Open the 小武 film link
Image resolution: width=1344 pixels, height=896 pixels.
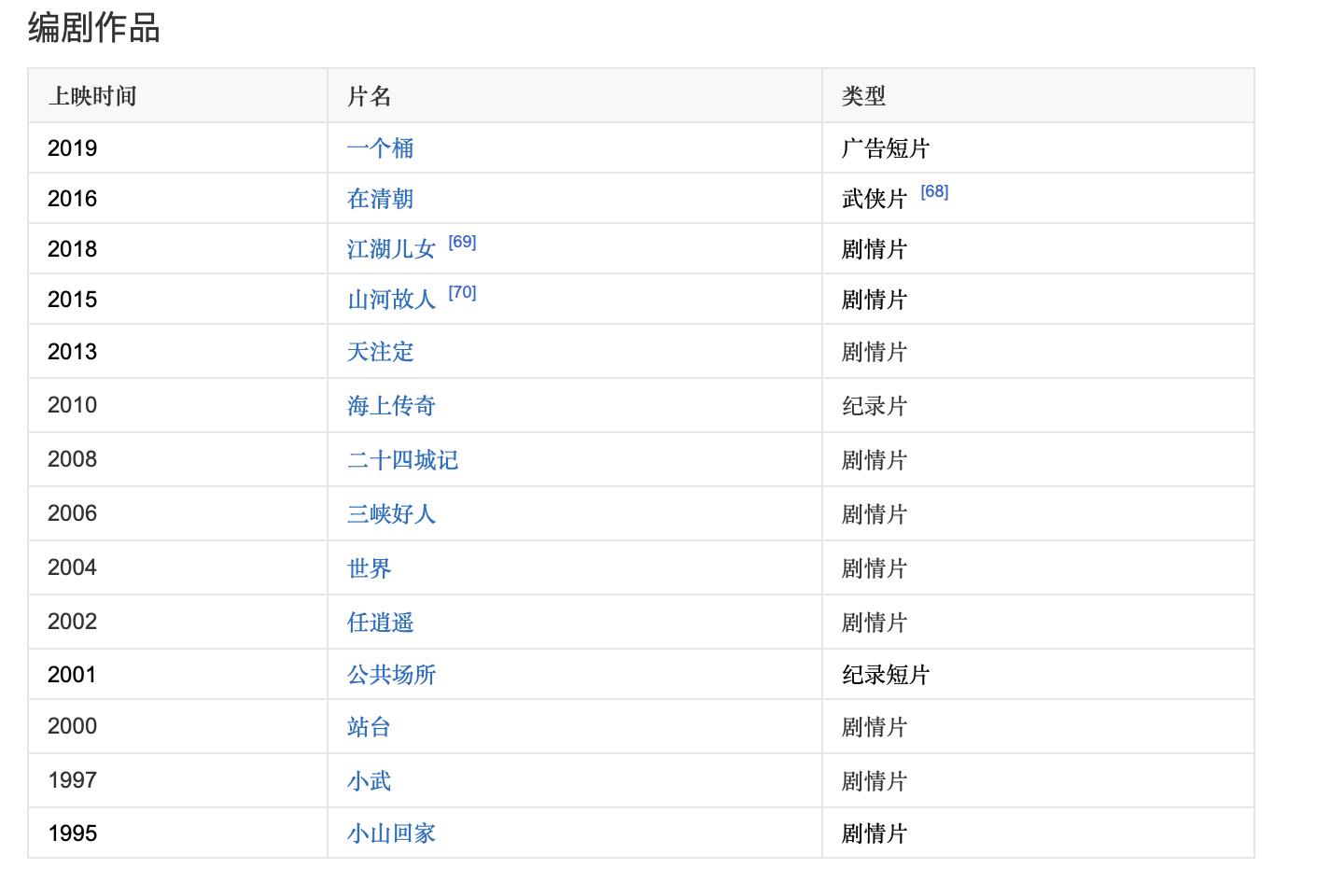pyautogui.click(x=369, y=781)
